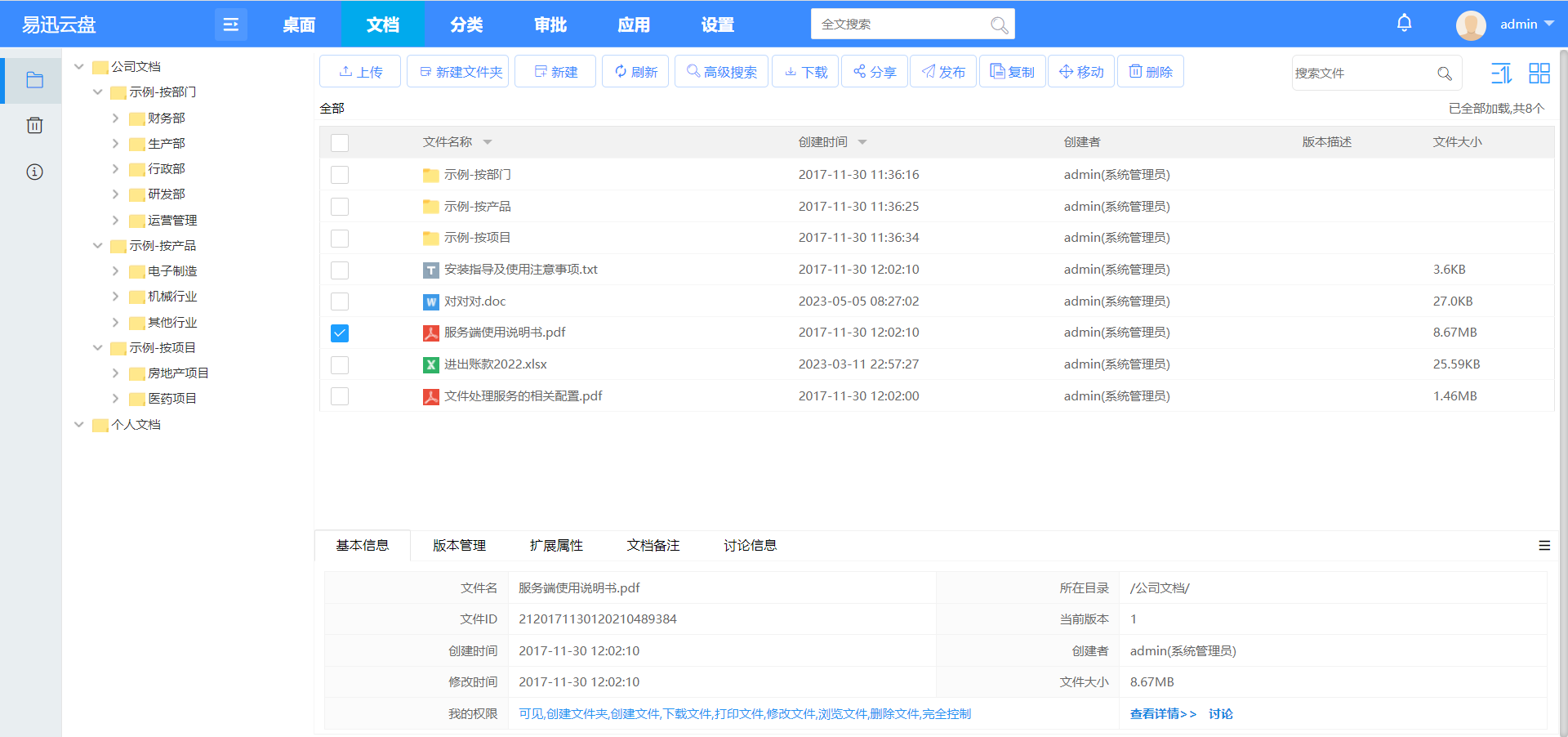The width and height of the screenshot is (1568, 737).
Task: Click the hamburger menu collapse icon
Action: 230,25
